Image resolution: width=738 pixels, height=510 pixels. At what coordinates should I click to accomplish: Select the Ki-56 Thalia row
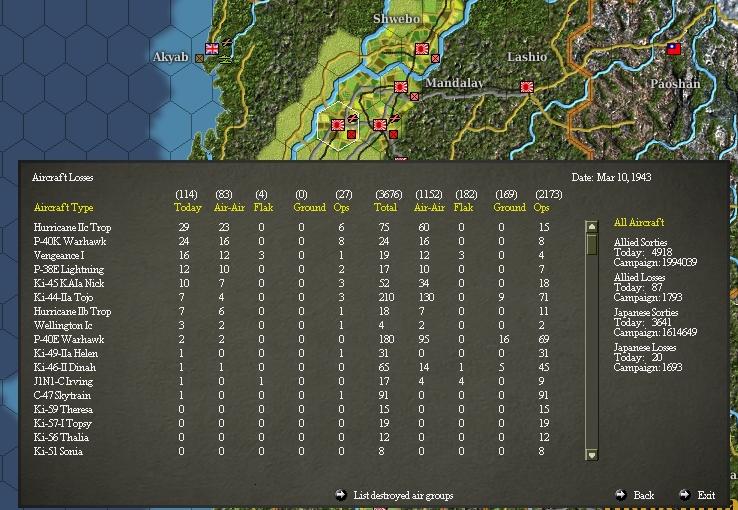[291, 437]
